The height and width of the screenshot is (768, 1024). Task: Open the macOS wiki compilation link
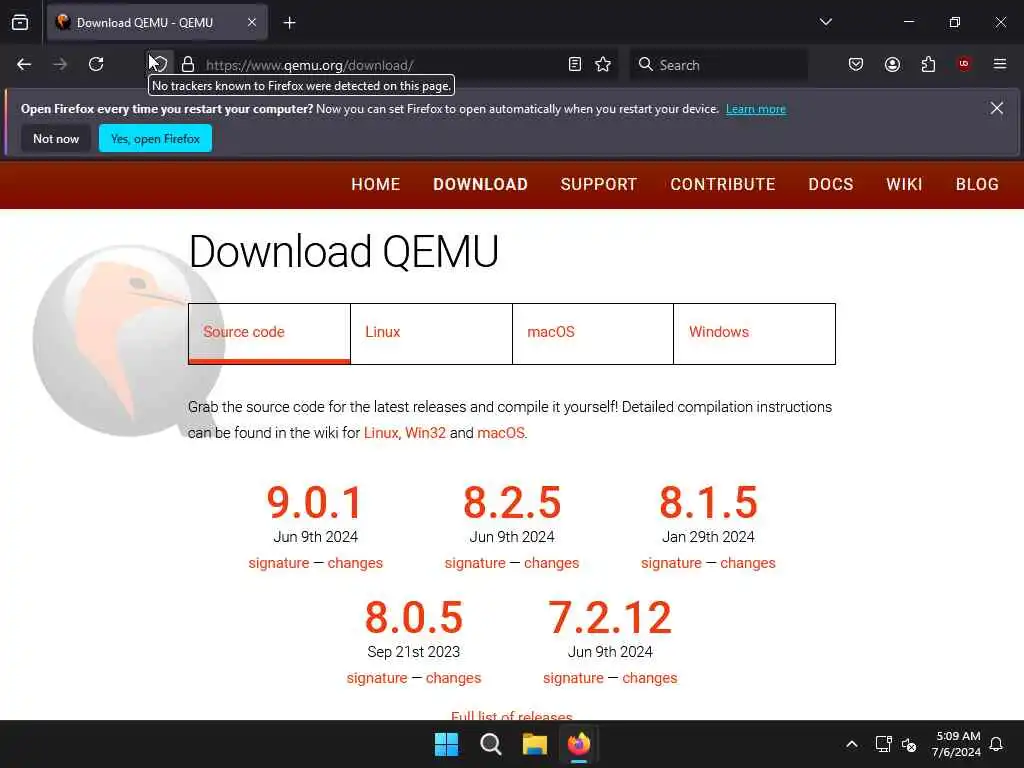click(x=501, y=433)
